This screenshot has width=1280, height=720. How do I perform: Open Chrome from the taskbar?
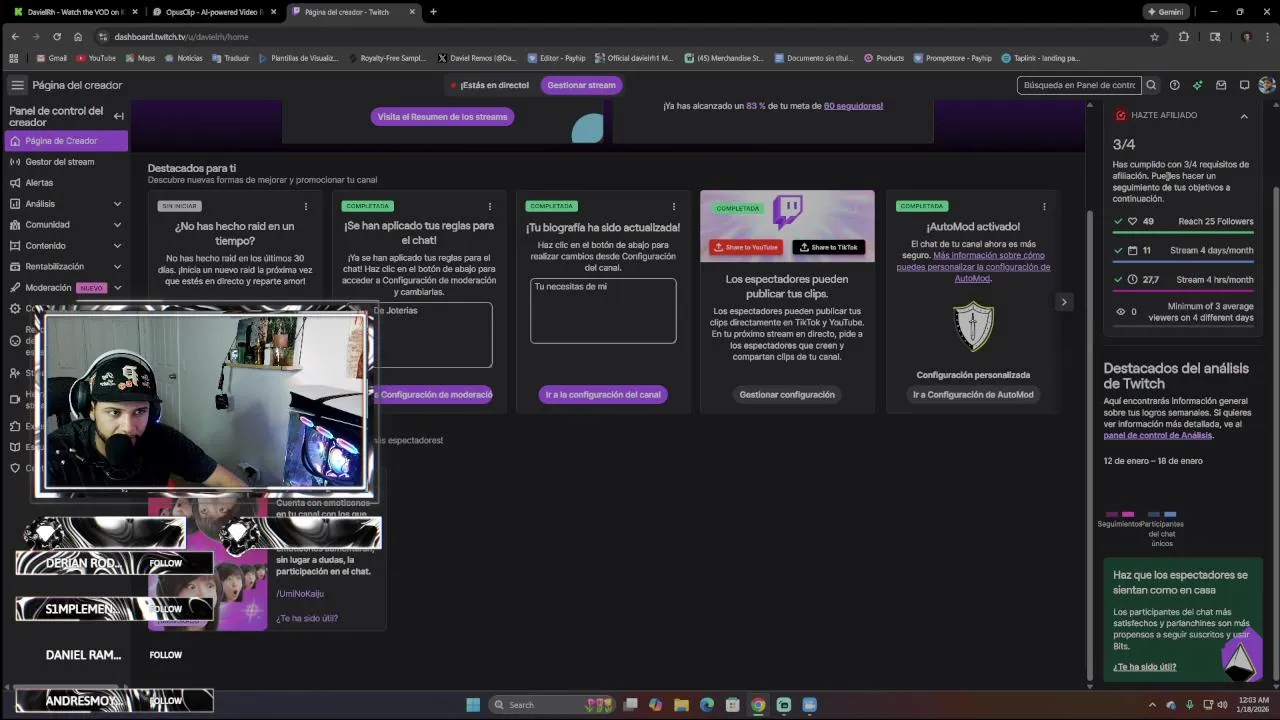pos(758,705)
